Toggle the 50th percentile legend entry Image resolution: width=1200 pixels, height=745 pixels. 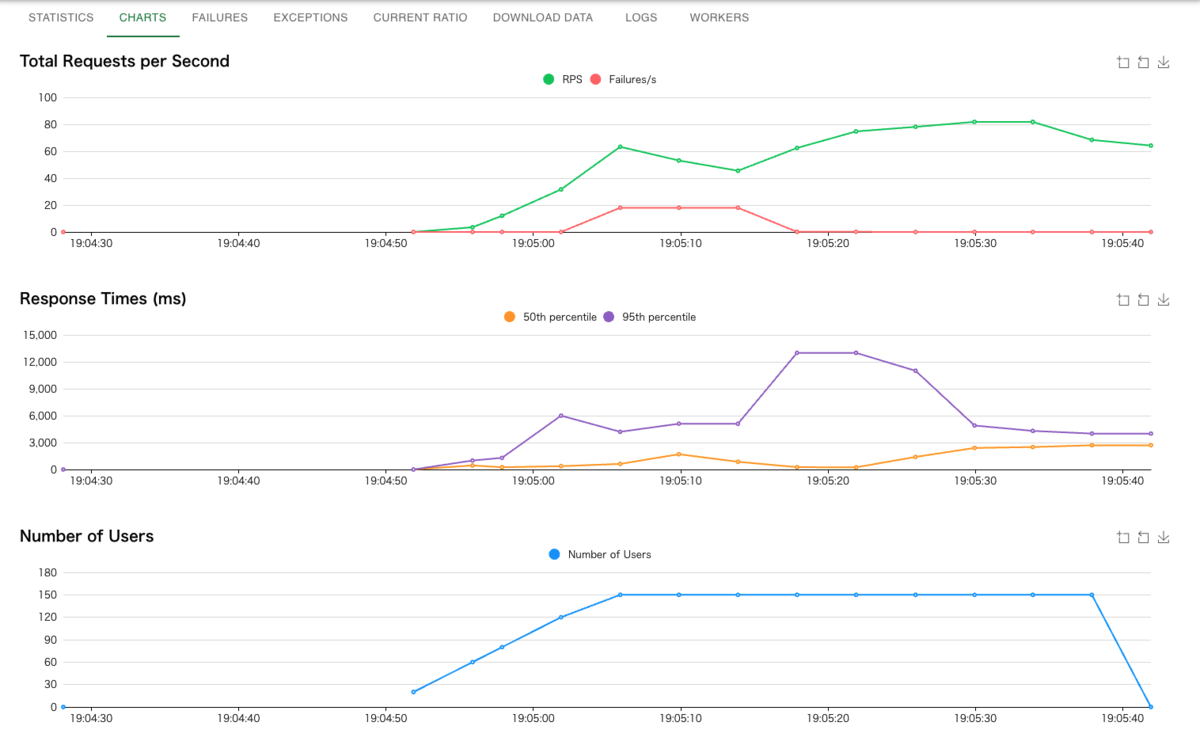point(550,317)
